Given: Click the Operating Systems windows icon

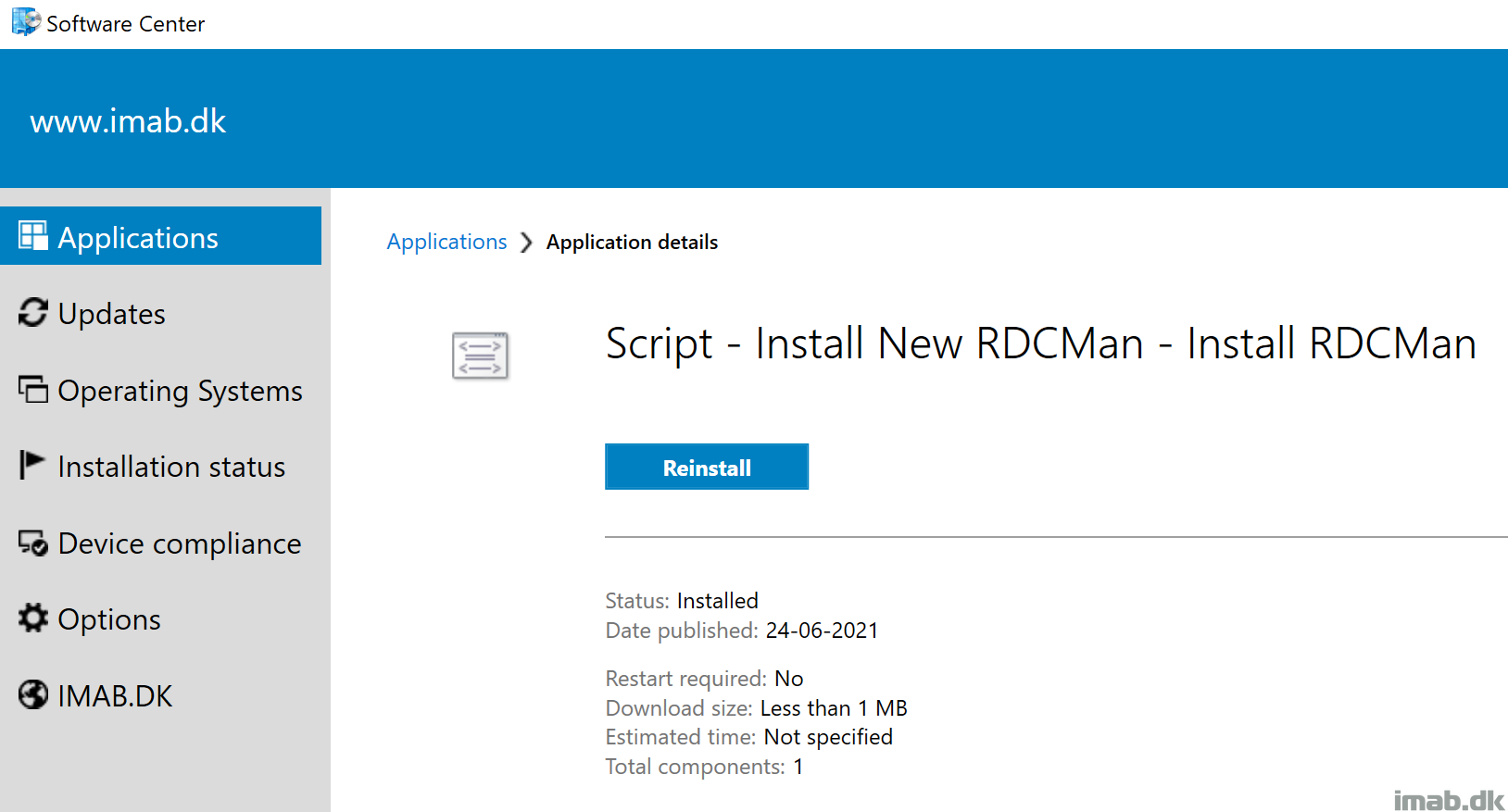Looking at the screenshot, I should point(33,389).
